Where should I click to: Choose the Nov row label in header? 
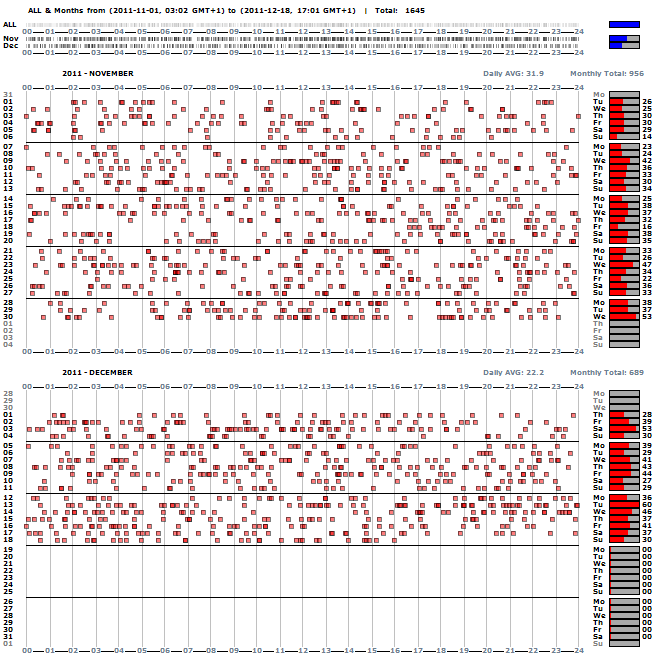(10, 39)
